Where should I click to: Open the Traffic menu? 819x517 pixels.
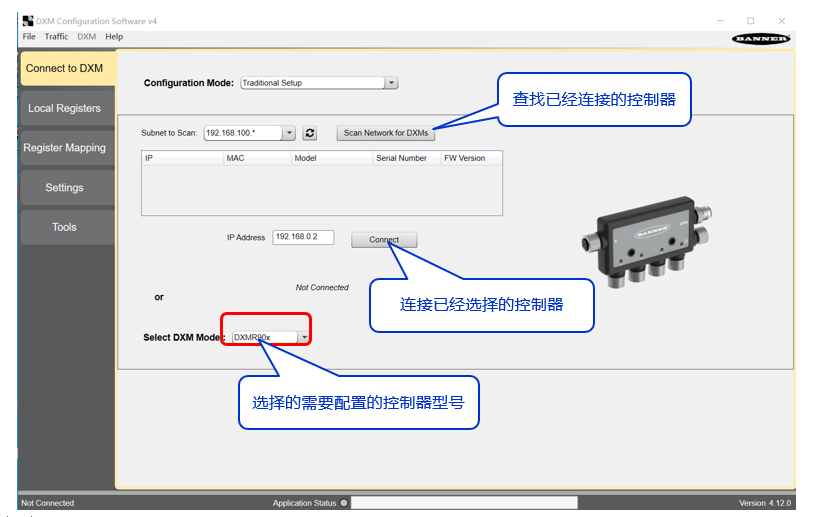click(56, 37)
